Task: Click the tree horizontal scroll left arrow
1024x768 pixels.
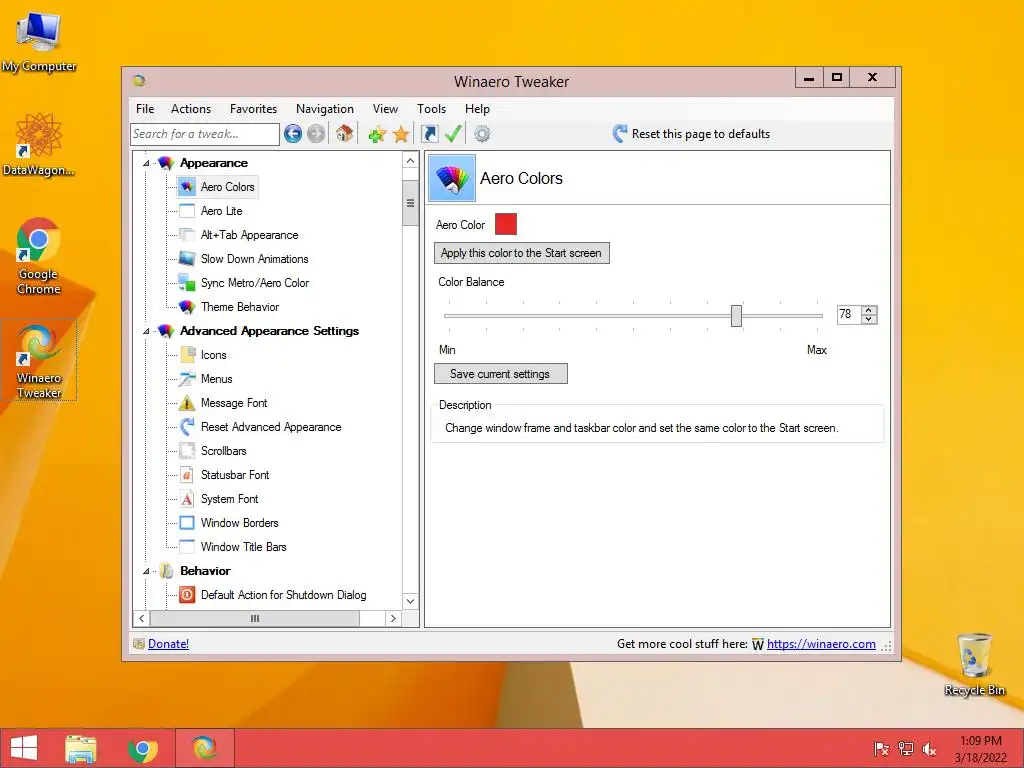Action: point(142,618)
